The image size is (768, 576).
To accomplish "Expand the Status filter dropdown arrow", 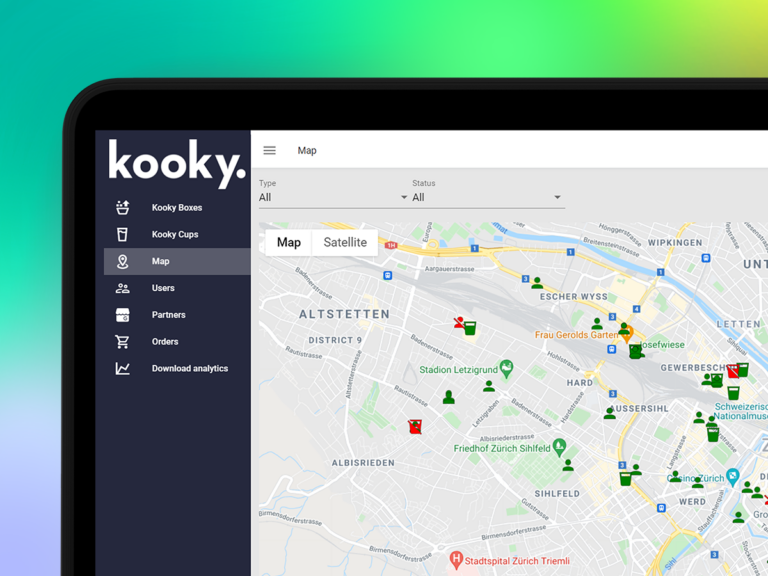I will pyautogui.click(x=557, y=197).
